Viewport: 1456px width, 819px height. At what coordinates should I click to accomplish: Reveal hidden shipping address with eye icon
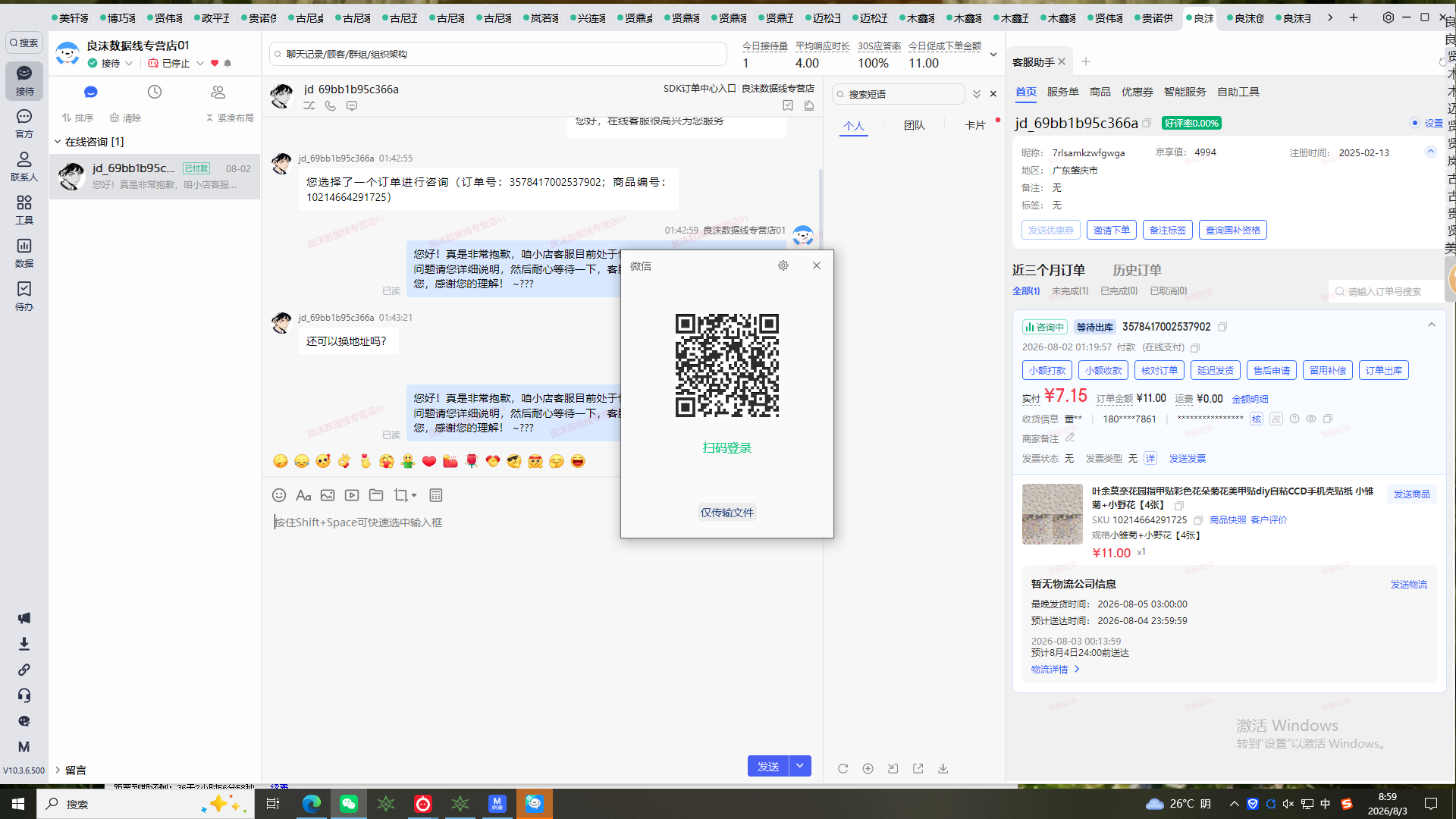pos(1311,419)
